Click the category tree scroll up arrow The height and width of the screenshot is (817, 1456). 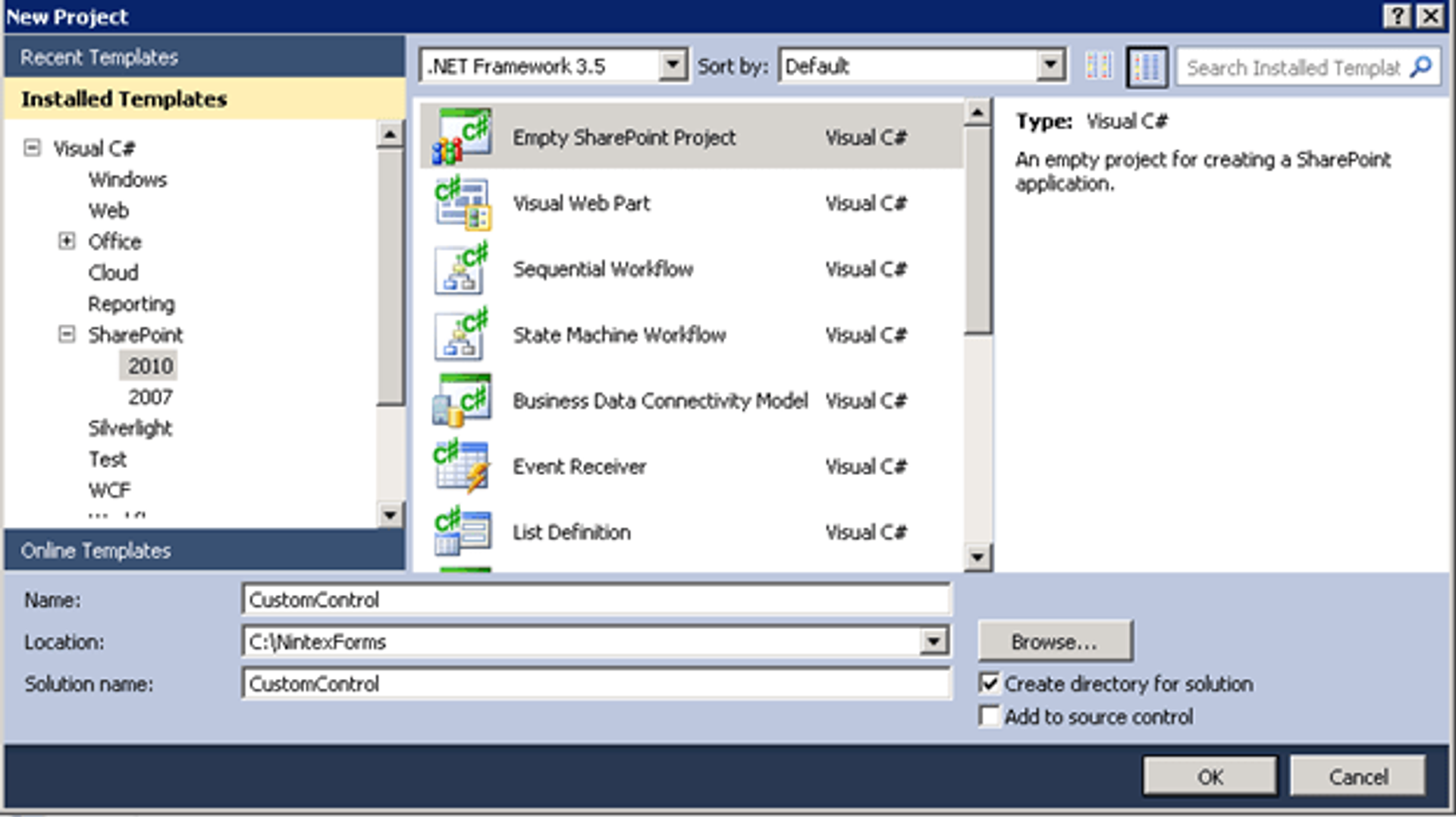[390, 134]
